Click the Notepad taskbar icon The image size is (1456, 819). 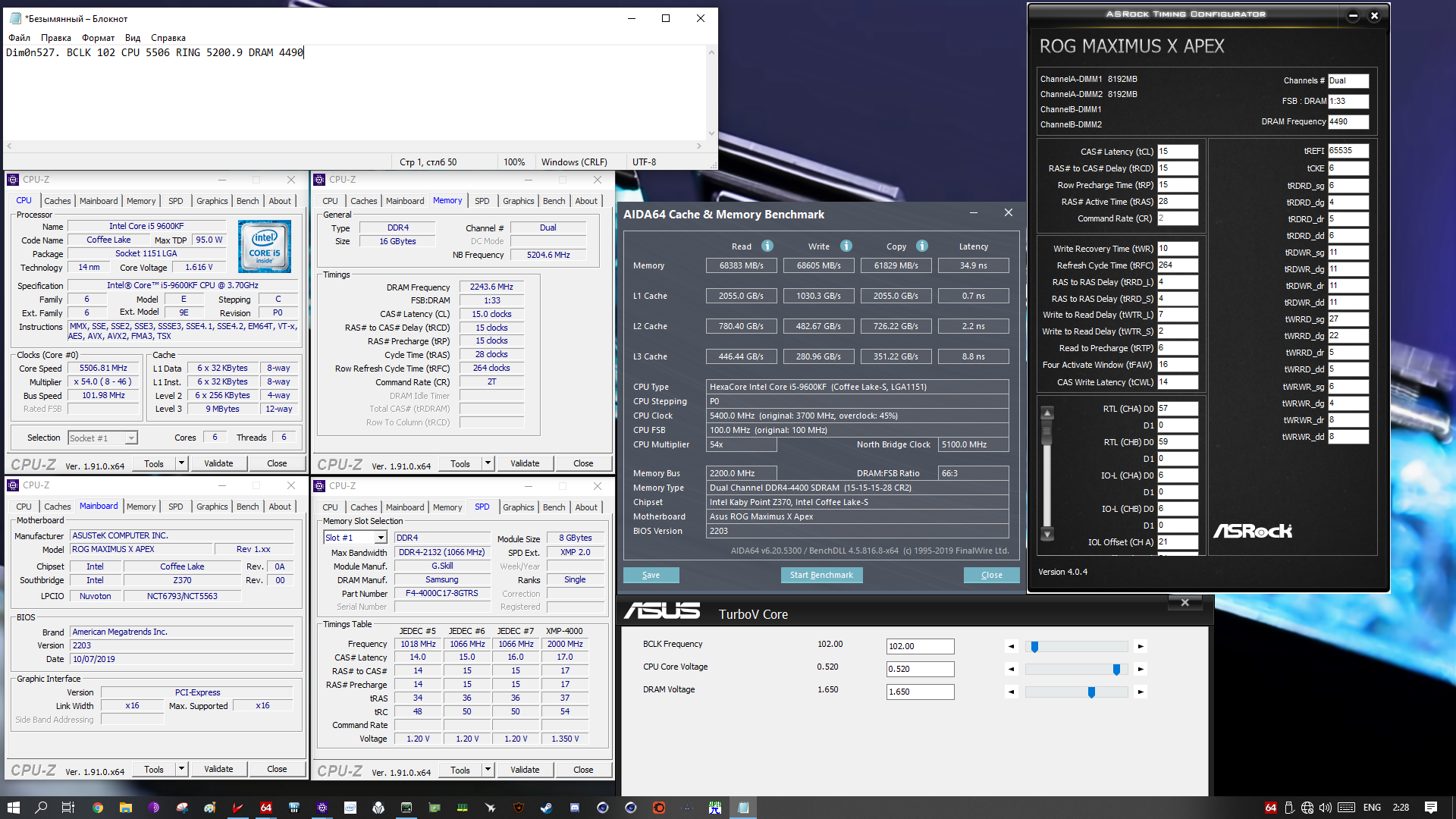coord(743,808)
